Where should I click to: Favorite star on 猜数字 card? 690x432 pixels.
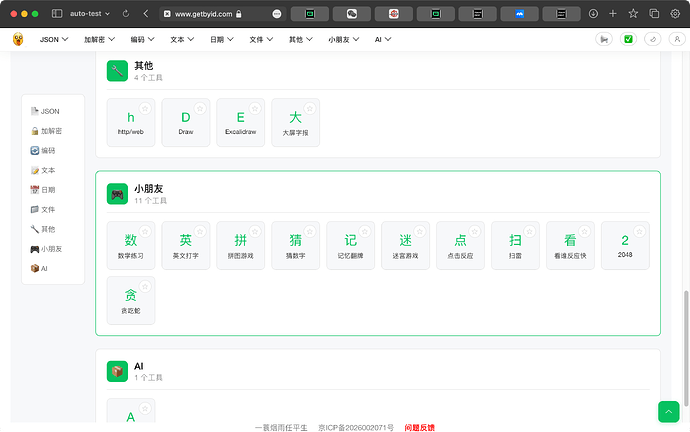coord(310,231)
